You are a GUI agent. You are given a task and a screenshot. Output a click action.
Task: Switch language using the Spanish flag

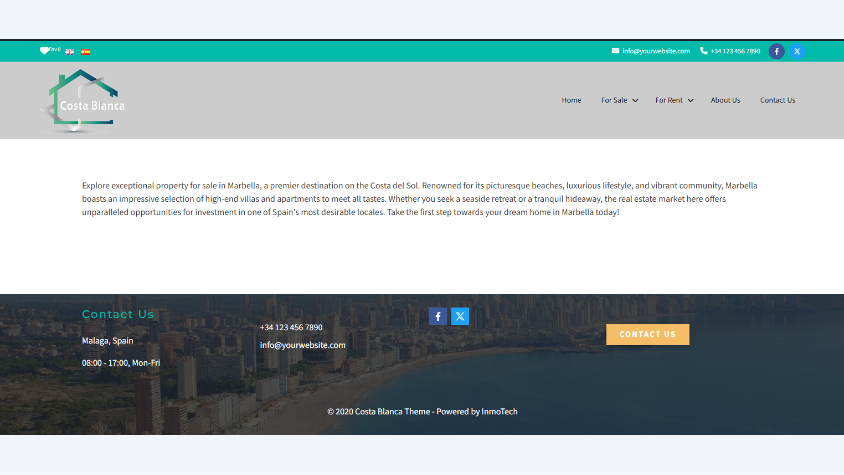85,51
